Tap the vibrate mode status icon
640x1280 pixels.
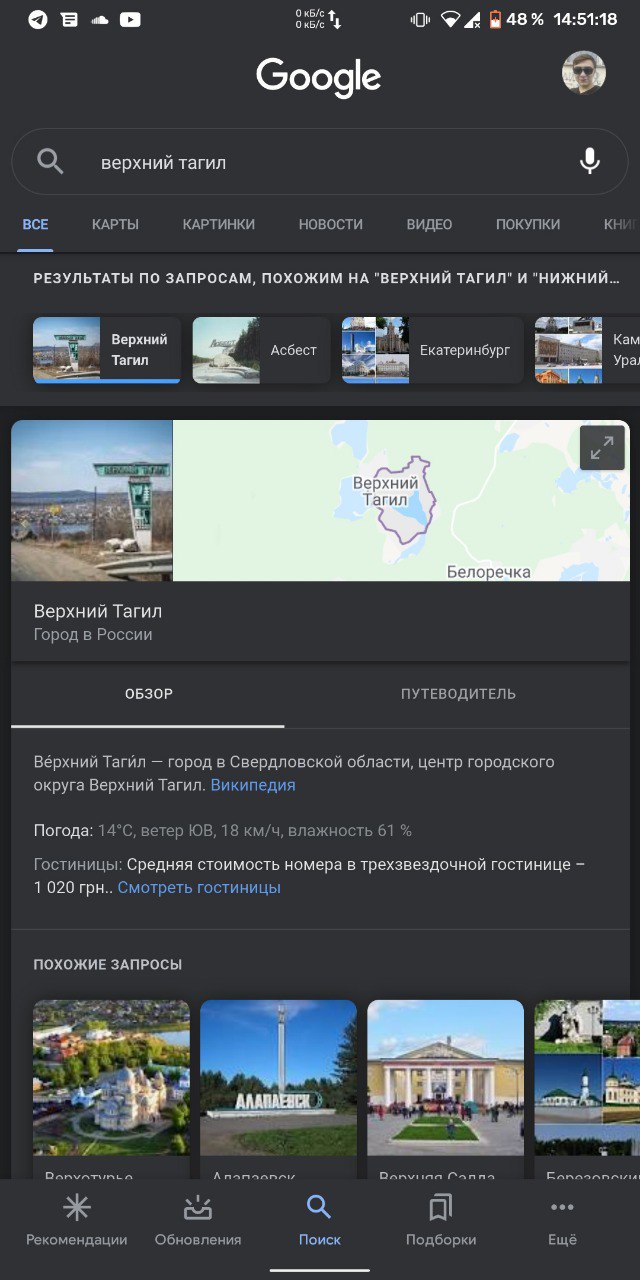tap(420, 19)
